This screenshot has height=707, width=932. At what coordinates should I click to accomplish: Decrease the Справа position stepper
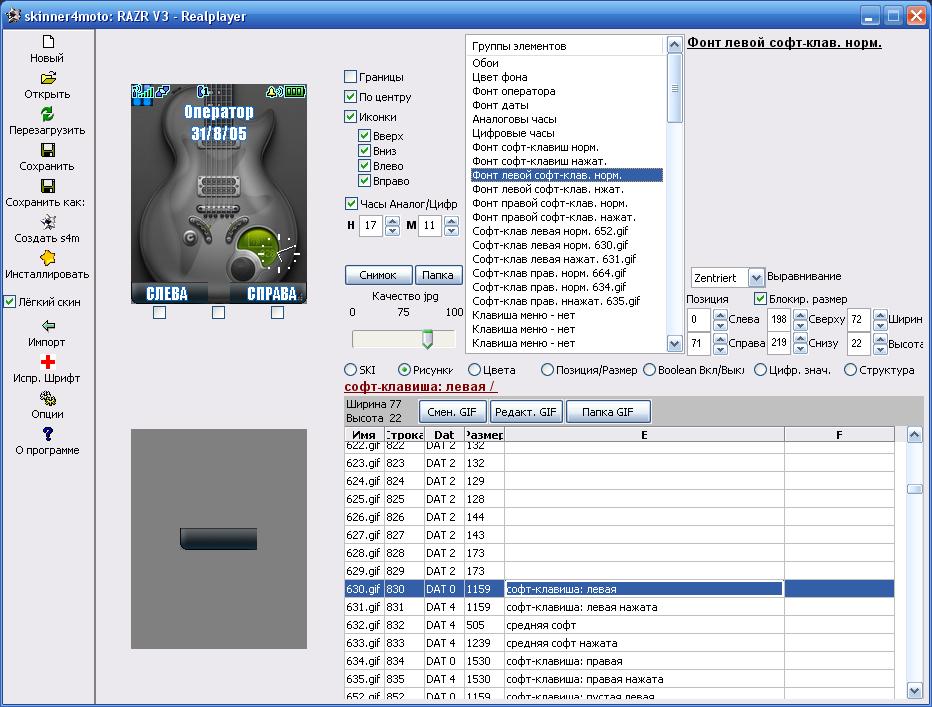coord(720,349)
